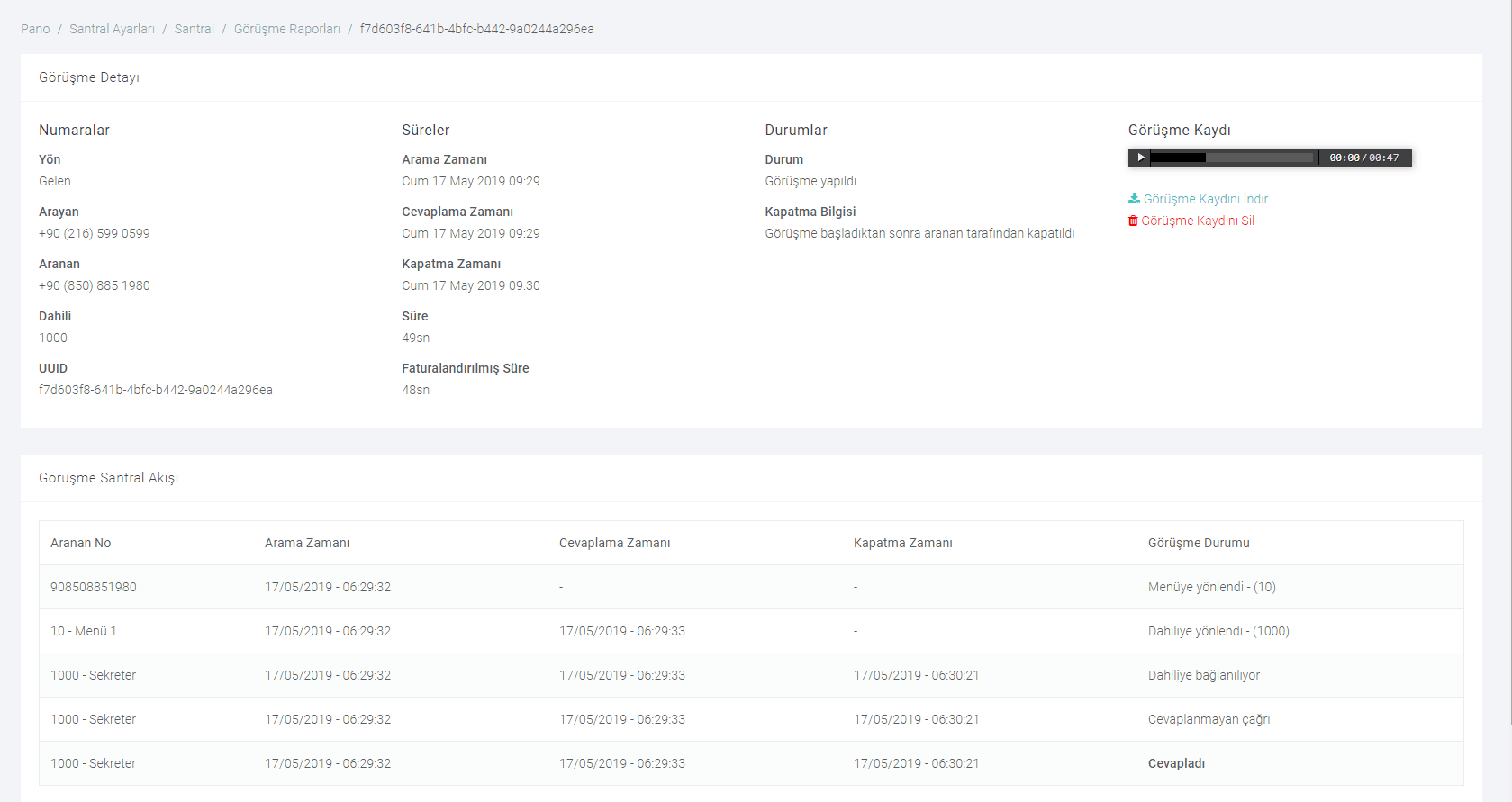Play the call recording audio

coord(1140,158)
